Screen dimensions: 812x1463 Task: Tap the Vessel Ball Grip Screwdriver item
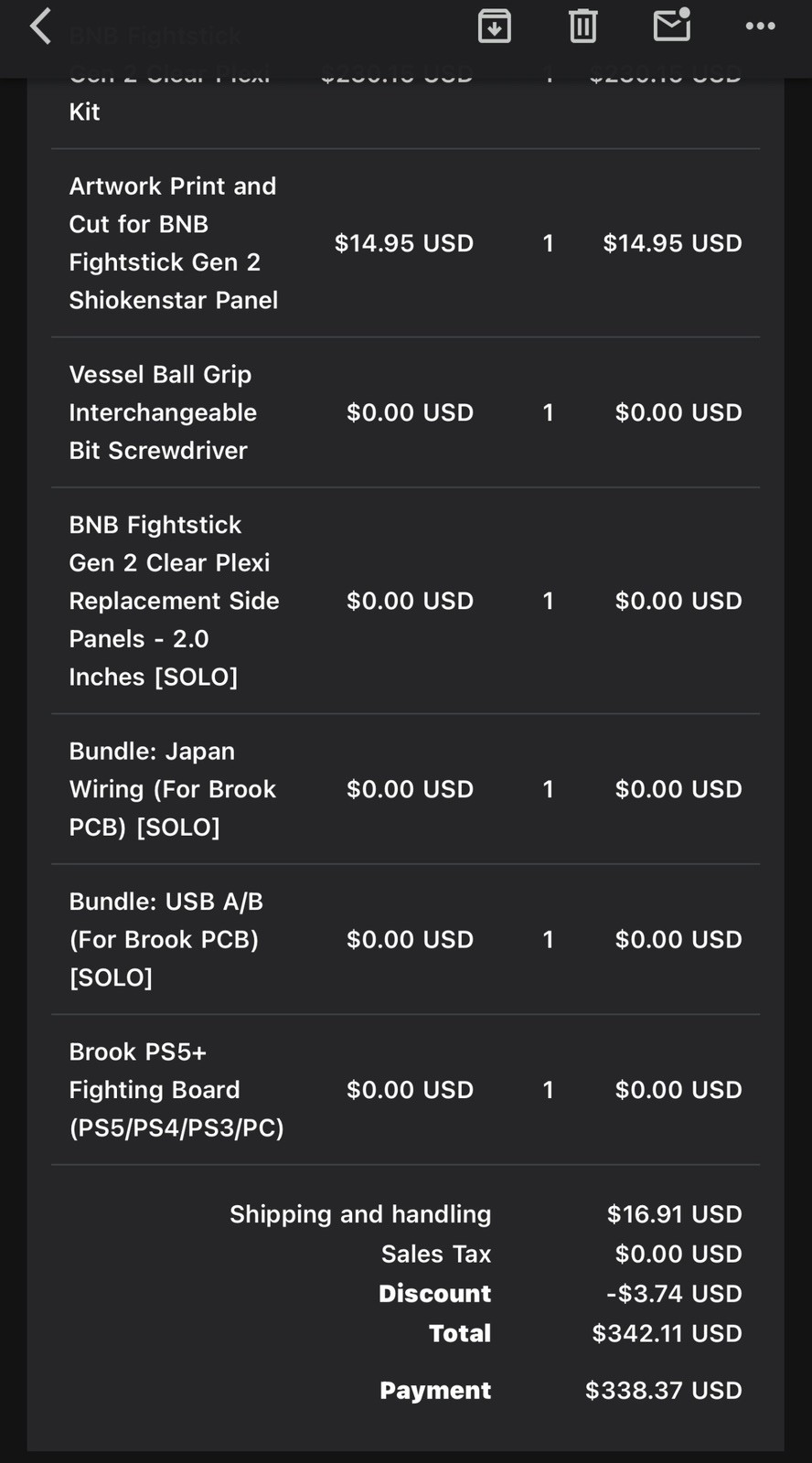point(163,412)
